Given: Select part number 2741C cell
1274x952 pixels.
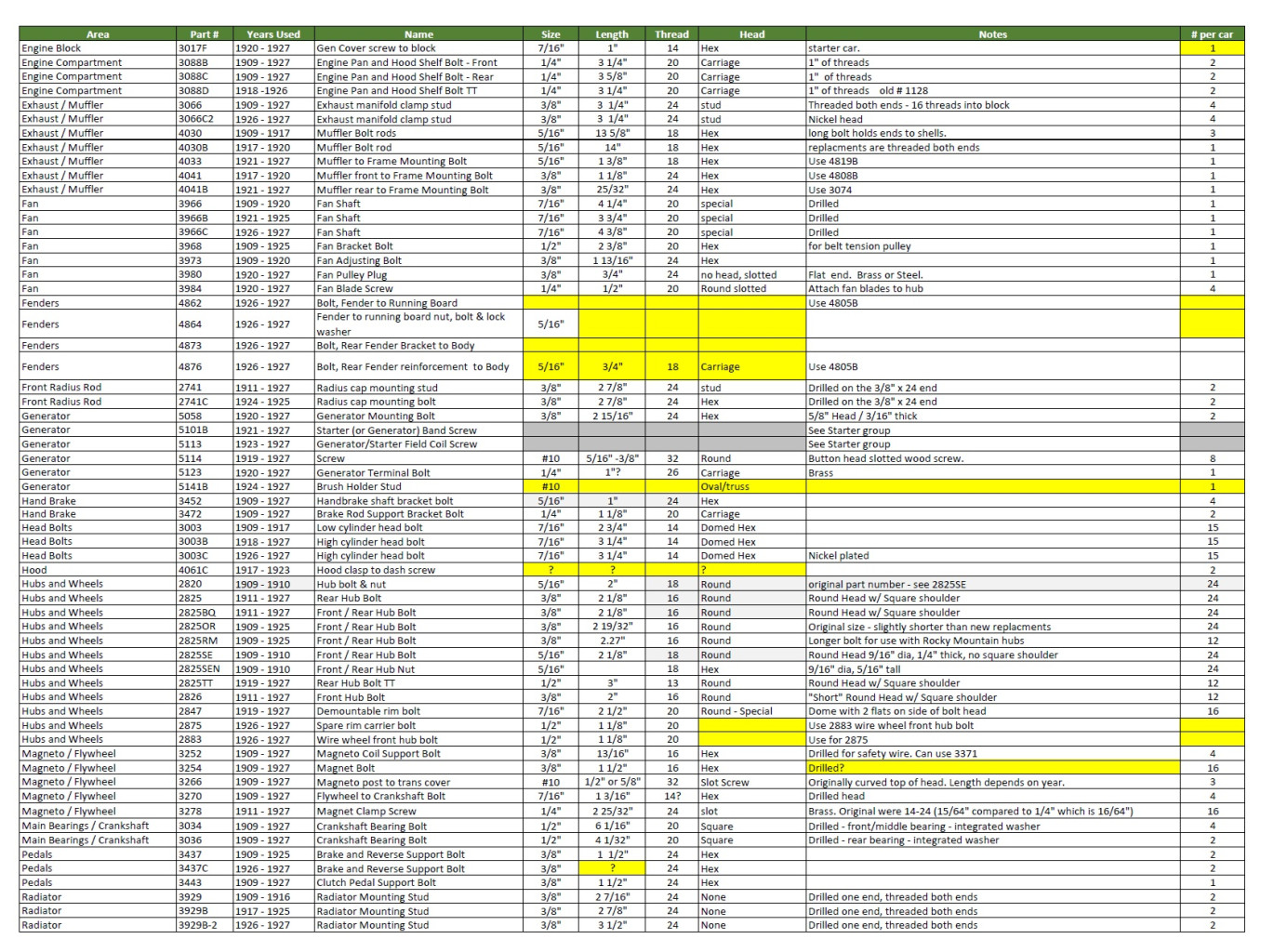Looking at the screenshot, I should (x=205, y=402).
